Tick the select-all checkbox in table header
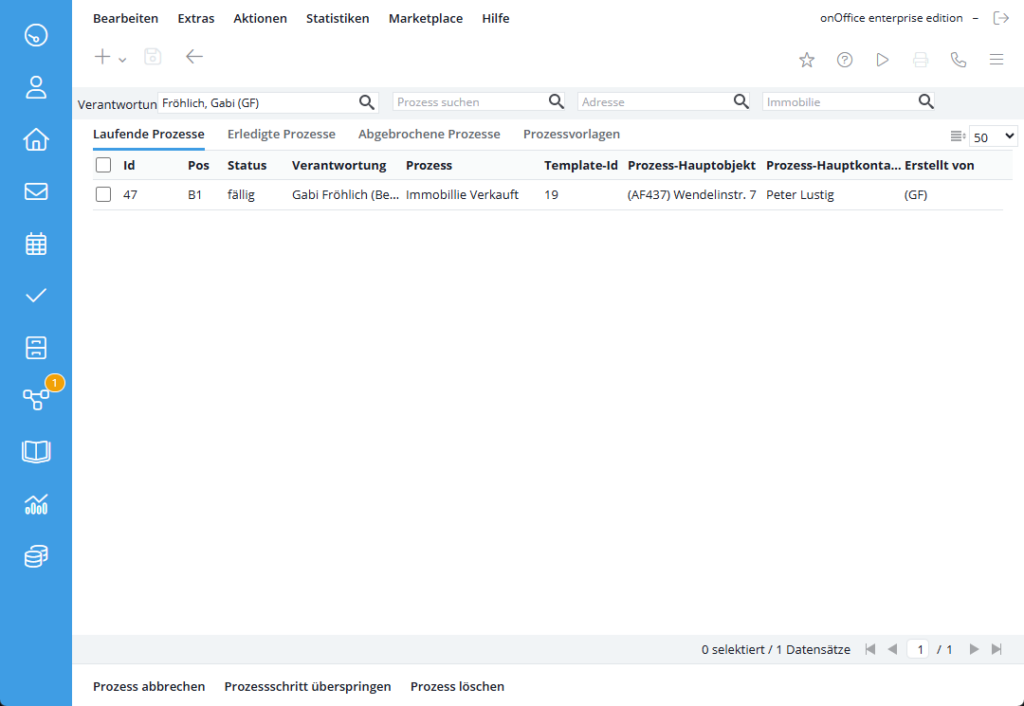This screenshot has height=706, width=1024. (x=103, y=165)
